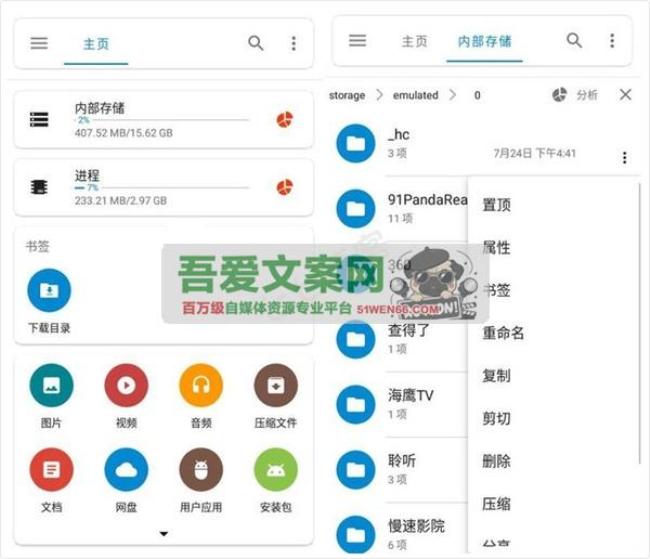The image size is (650, 559).
Task: Go to emulated in the breadcrumb path
Action: (x=415, y=95)
